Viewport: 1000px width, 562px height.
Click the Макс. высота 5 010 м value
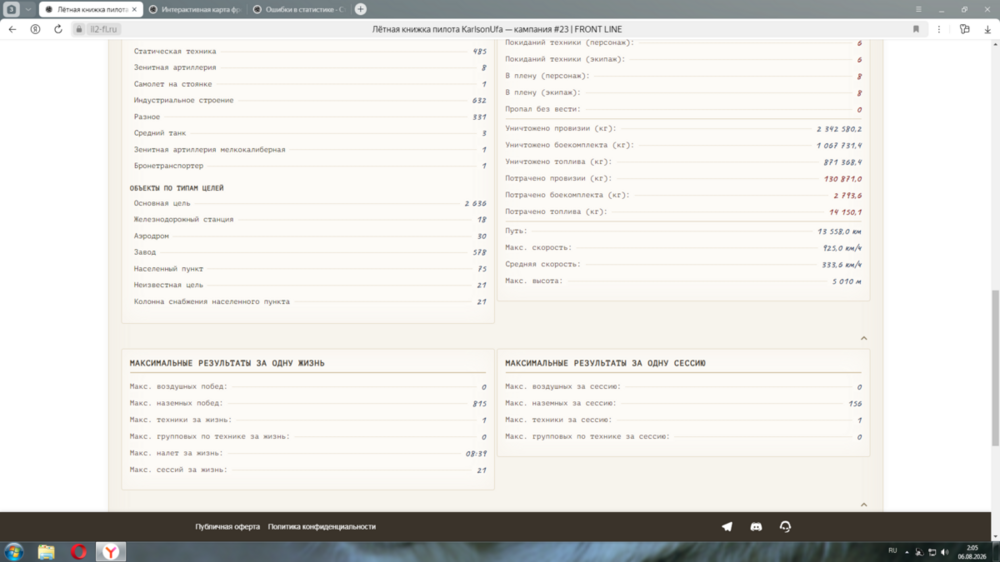(847, 281)
